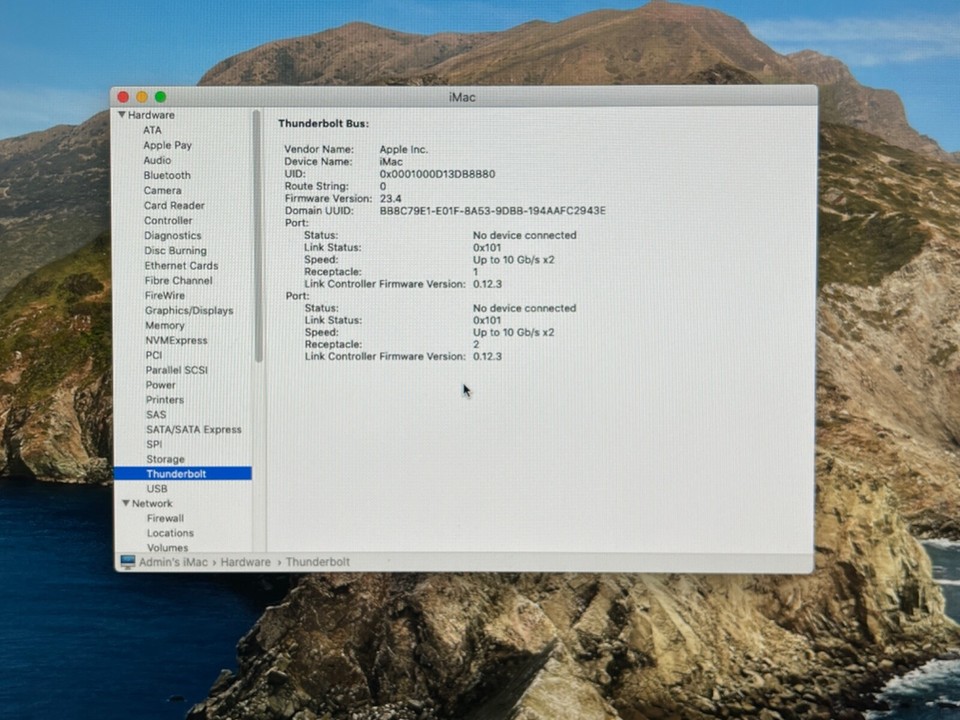
Task: Click the iMac computer icon in path bar
Action: 127,562
